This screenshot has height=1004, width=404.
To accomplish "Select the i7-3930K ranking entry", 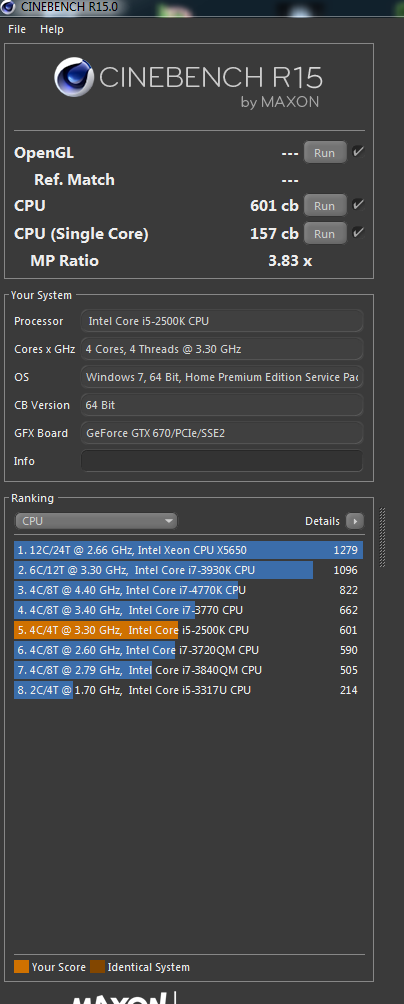I will [x=188, y=570].
